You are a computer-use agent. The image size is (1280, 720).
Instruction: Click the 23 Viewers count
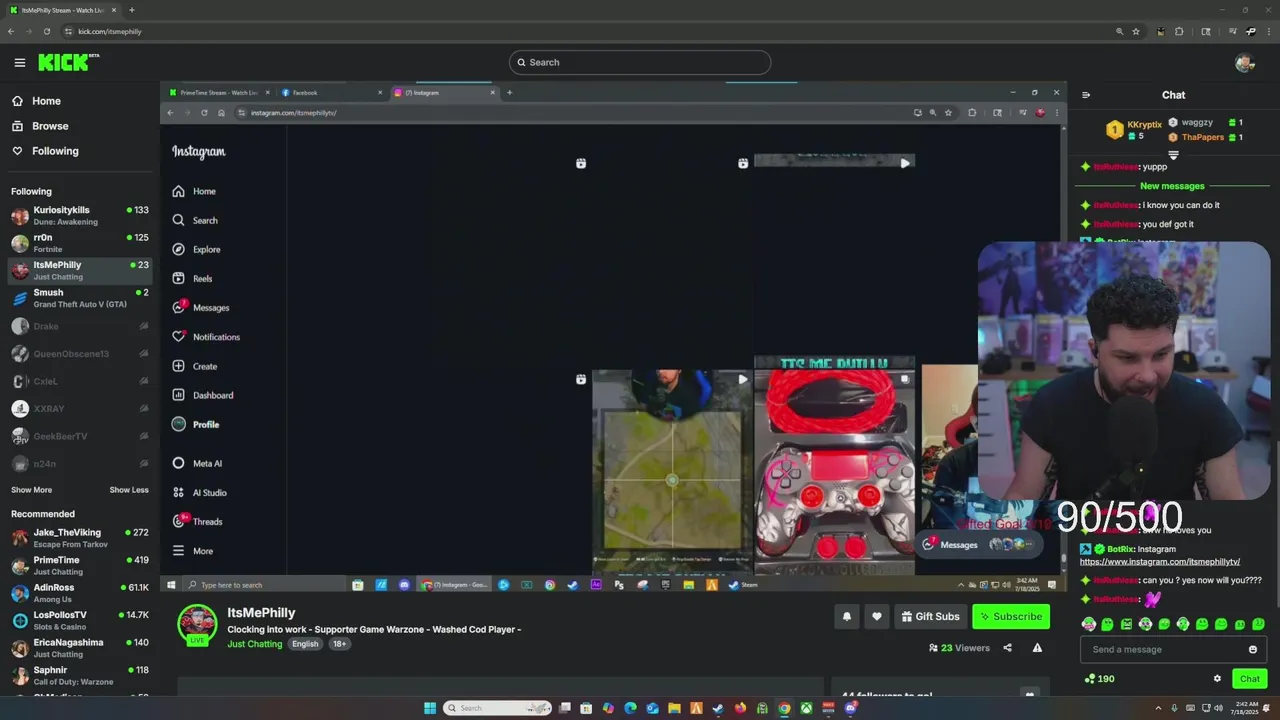point(959,648)
